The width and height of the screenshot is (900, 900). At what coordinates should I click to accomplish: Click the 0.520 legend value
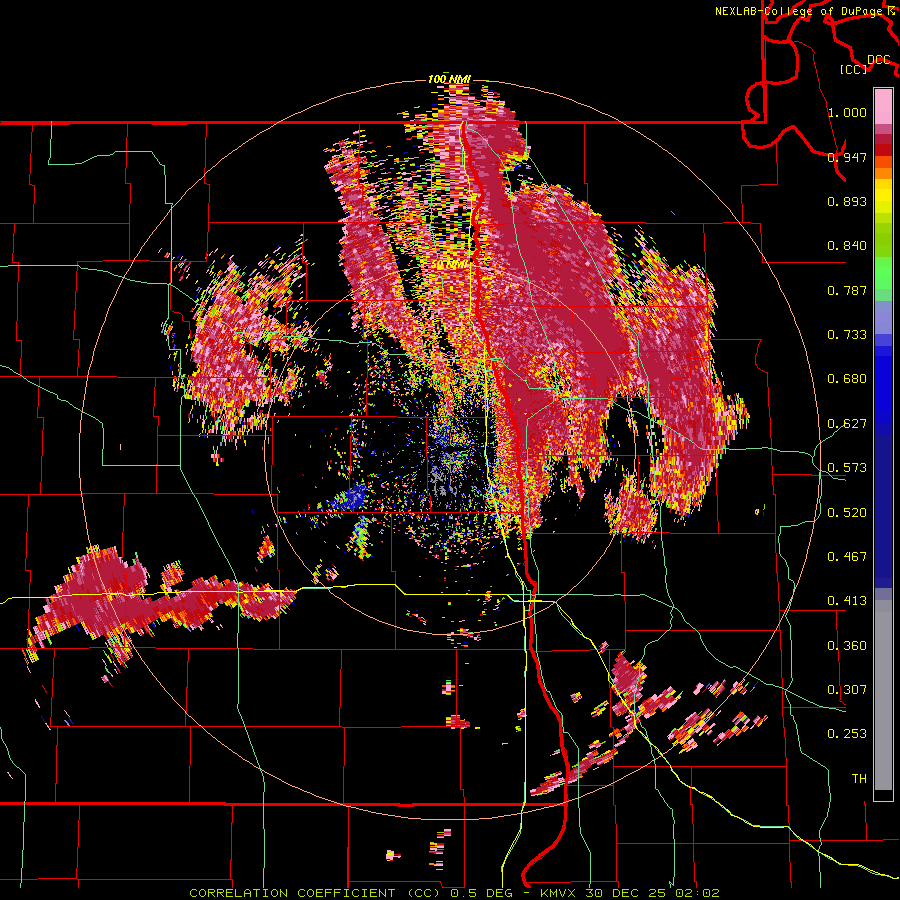pos(847,513)
